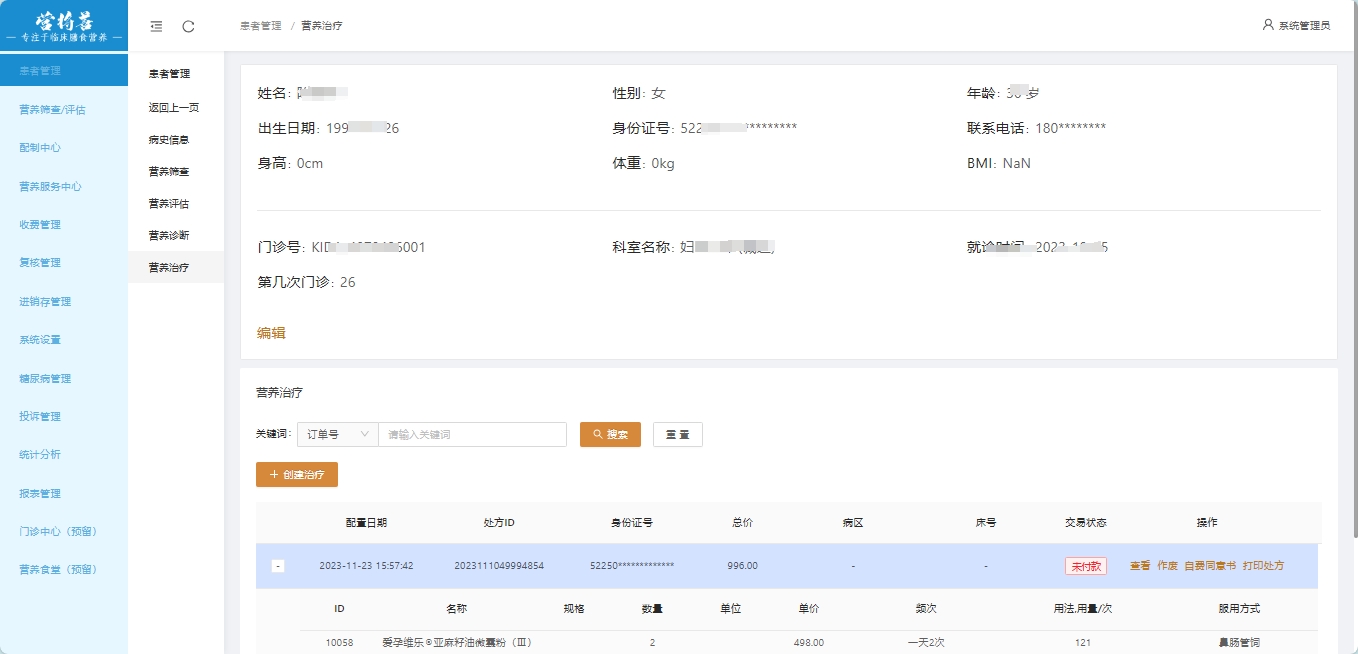Collapse the expanded prescription row
This screenshot has height=654, width=1358.
278,566
